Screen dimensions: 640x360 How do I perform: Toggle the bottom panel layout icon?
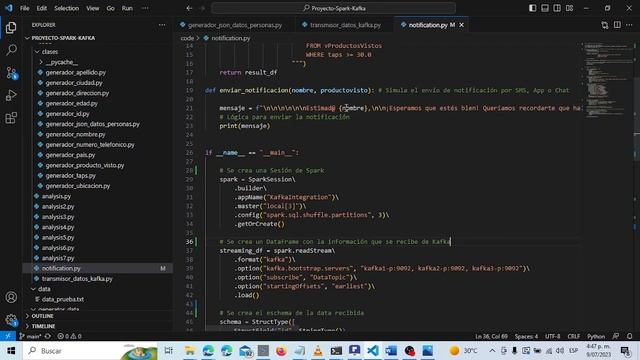click(544, 8)
